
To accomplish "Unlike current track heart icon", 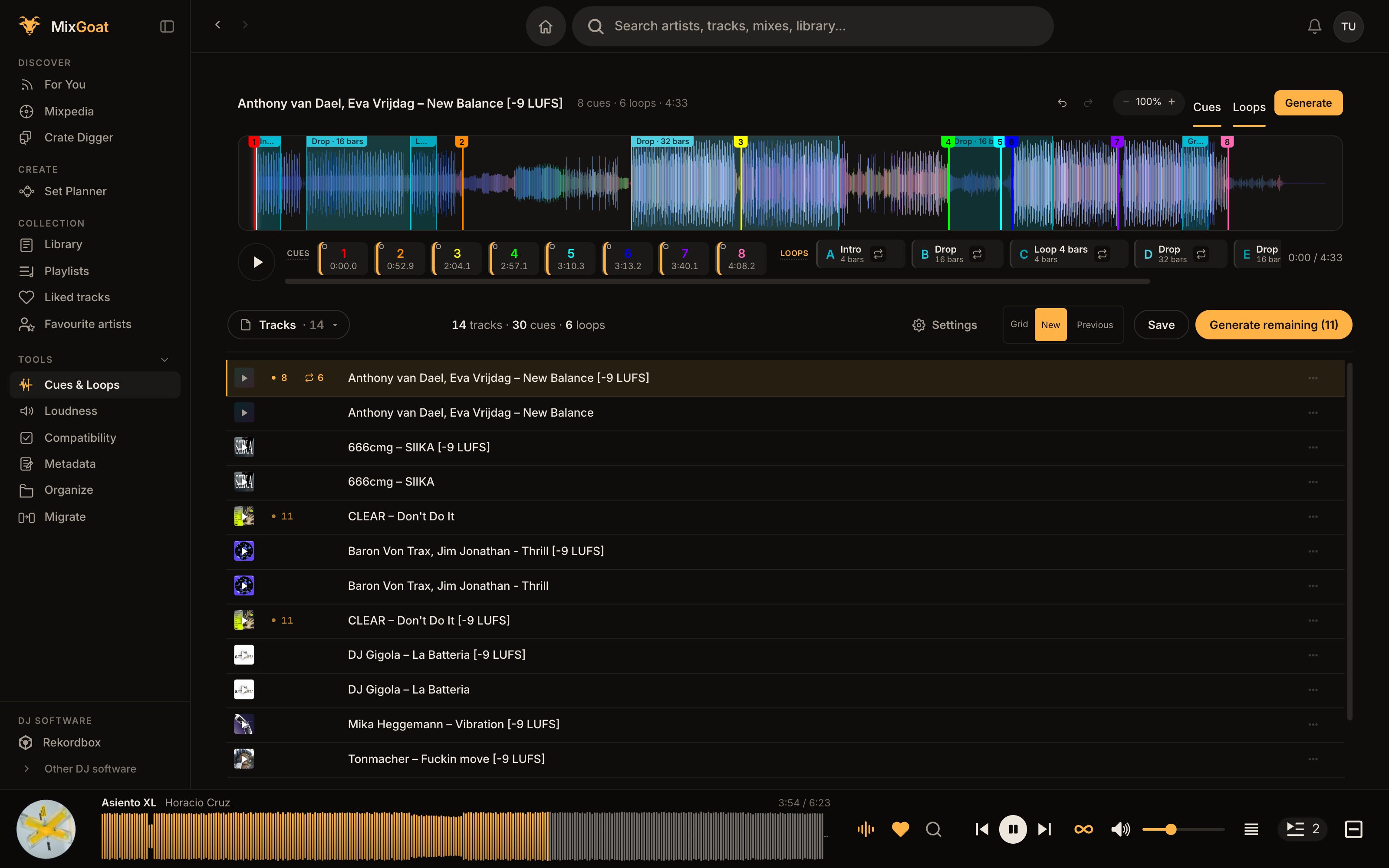I will click(x=901, y=829).
